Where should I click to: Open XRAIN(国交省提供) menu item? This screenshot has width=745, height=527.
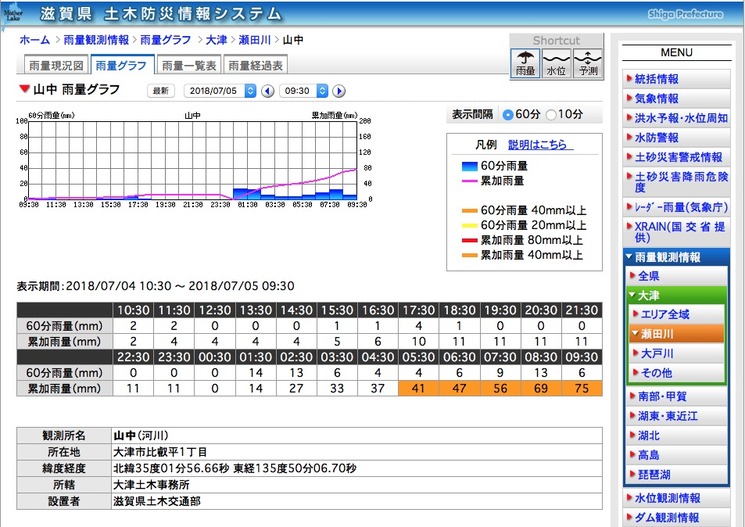(x=677, y=232)
